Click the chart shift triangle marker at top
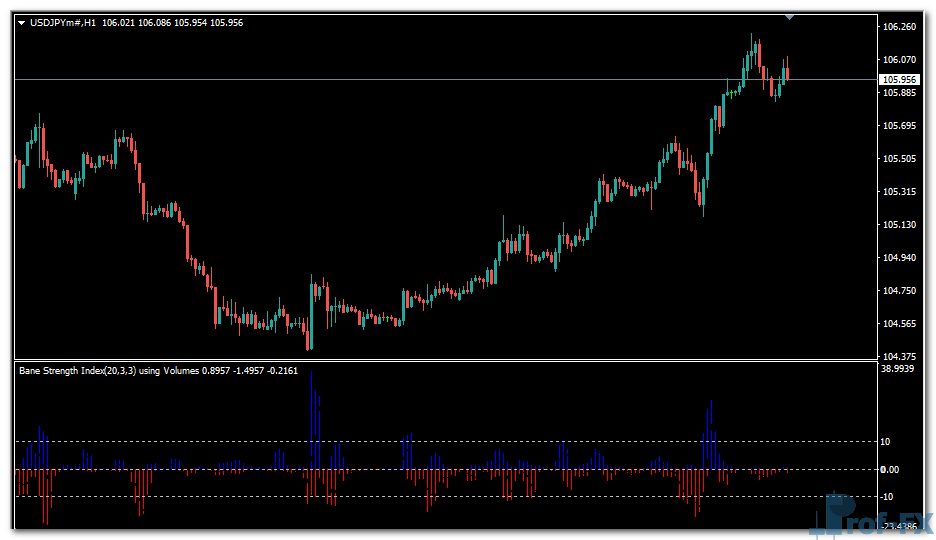 [x=790, y=17]
